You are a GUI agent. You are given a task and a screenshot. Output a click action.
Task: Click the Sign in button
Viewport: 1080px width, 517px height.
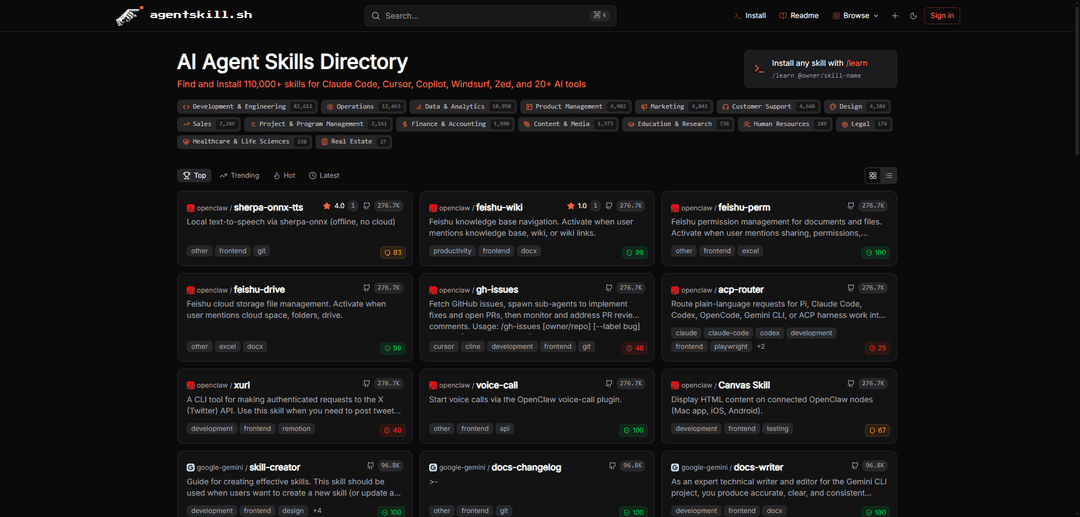[x=941, y=15]
